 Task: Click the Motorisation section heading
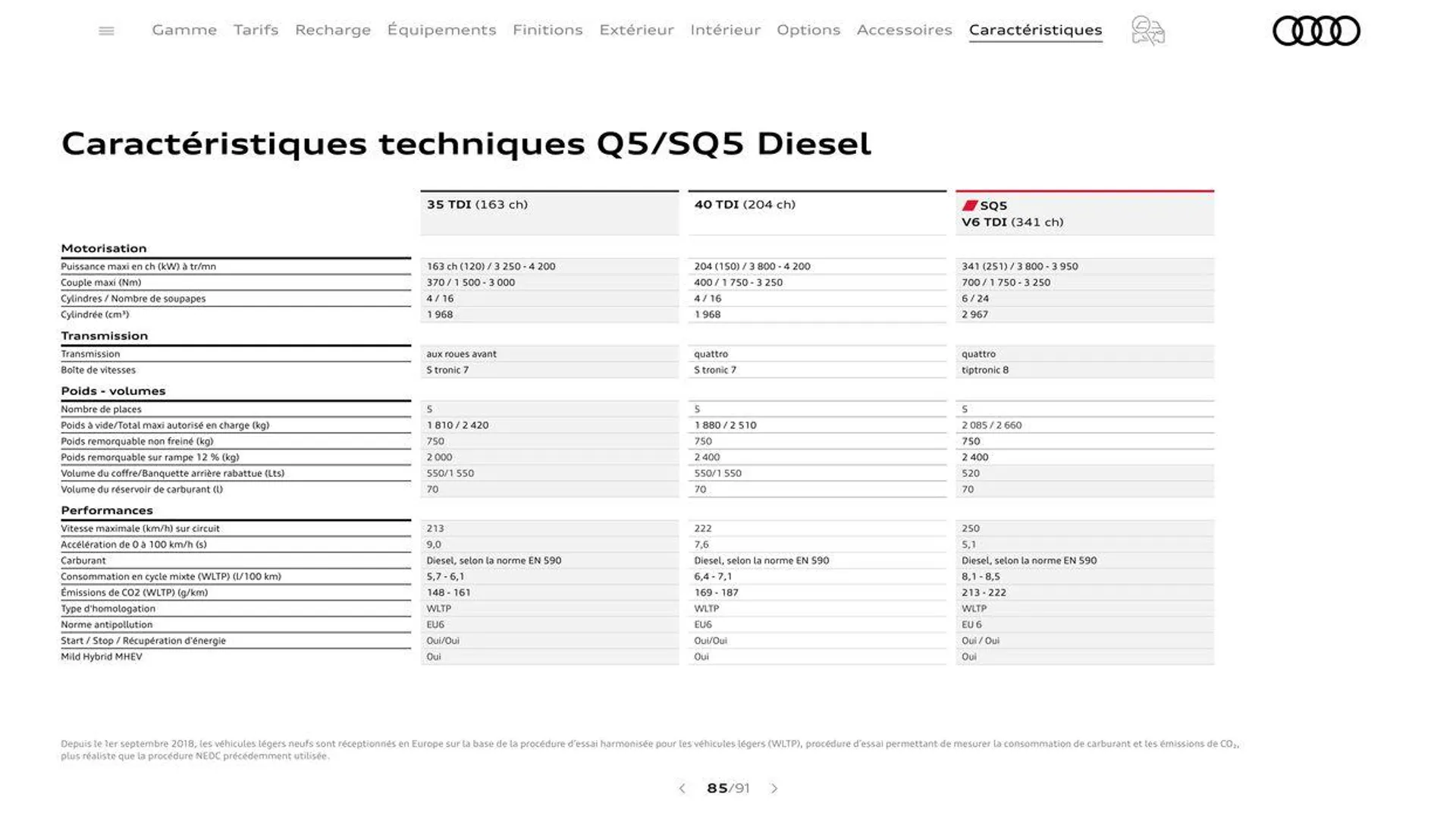pyautogui.click(x=104, y=248)
